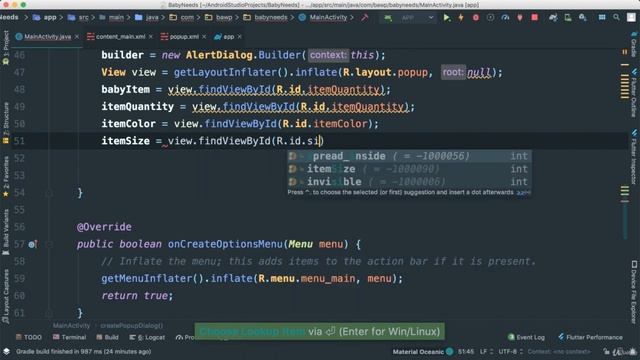Image resolution: width=640 pixels, height=360 pixels.
Task: Click the Material Oceanic theme indicator
Action: pyautogui.click(x=422, y=351)
